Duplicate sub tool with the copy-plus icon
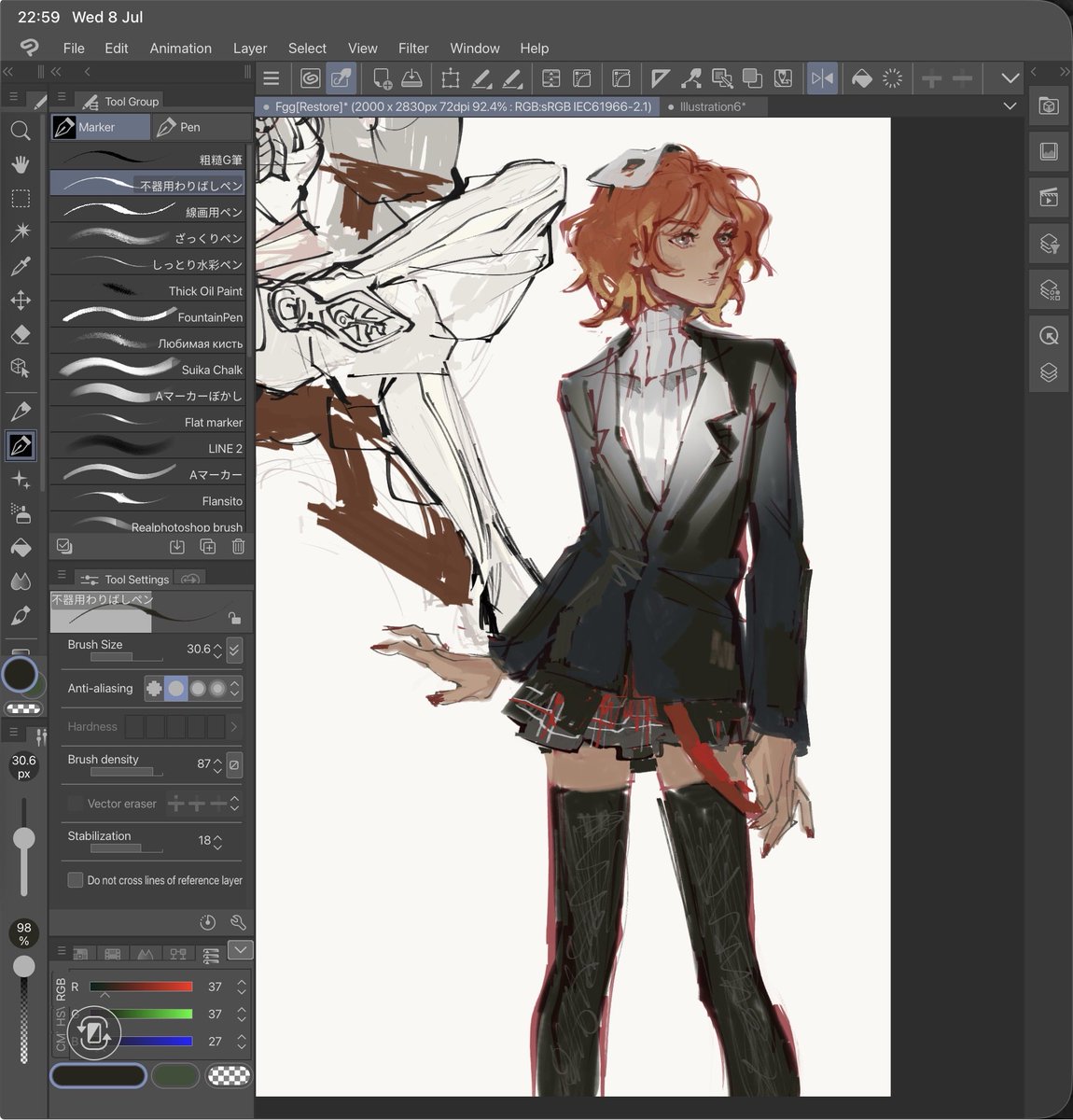1073x1120 pixels. point(207,547)
